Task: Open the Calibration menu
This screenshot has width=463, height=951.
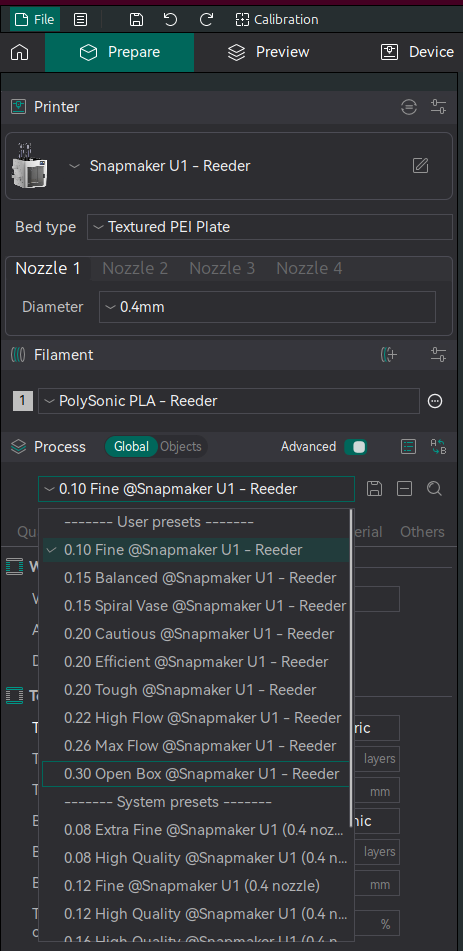Action: coord(277,19)
